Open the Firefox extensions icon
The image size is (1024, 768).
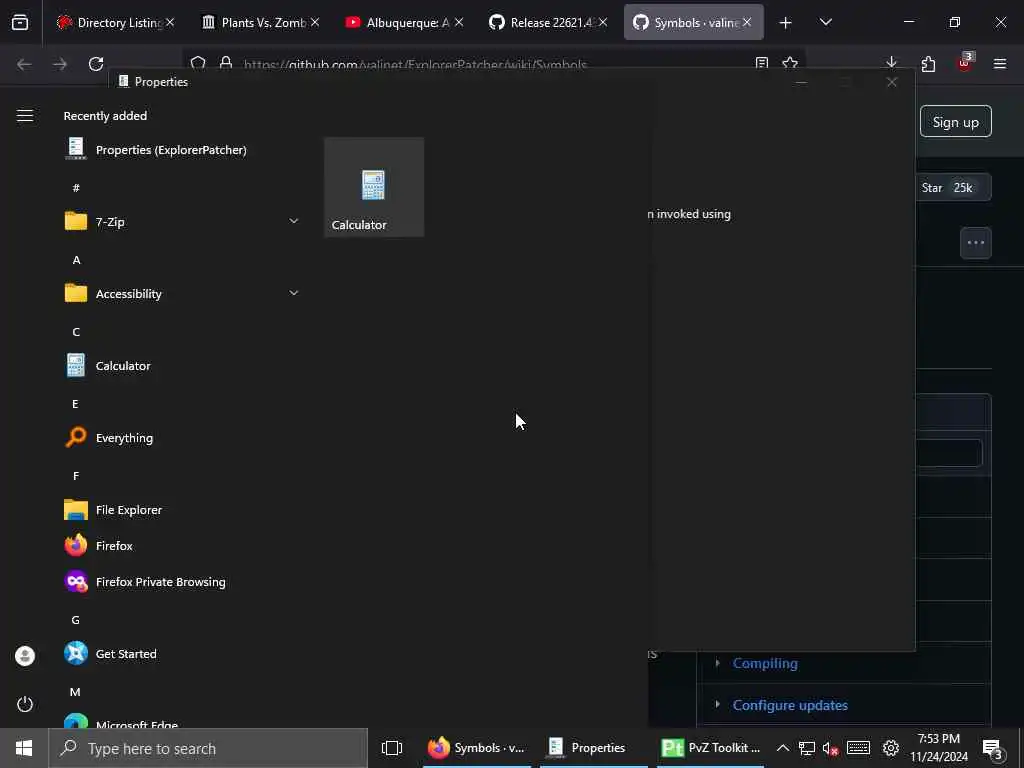pos(928,63)
